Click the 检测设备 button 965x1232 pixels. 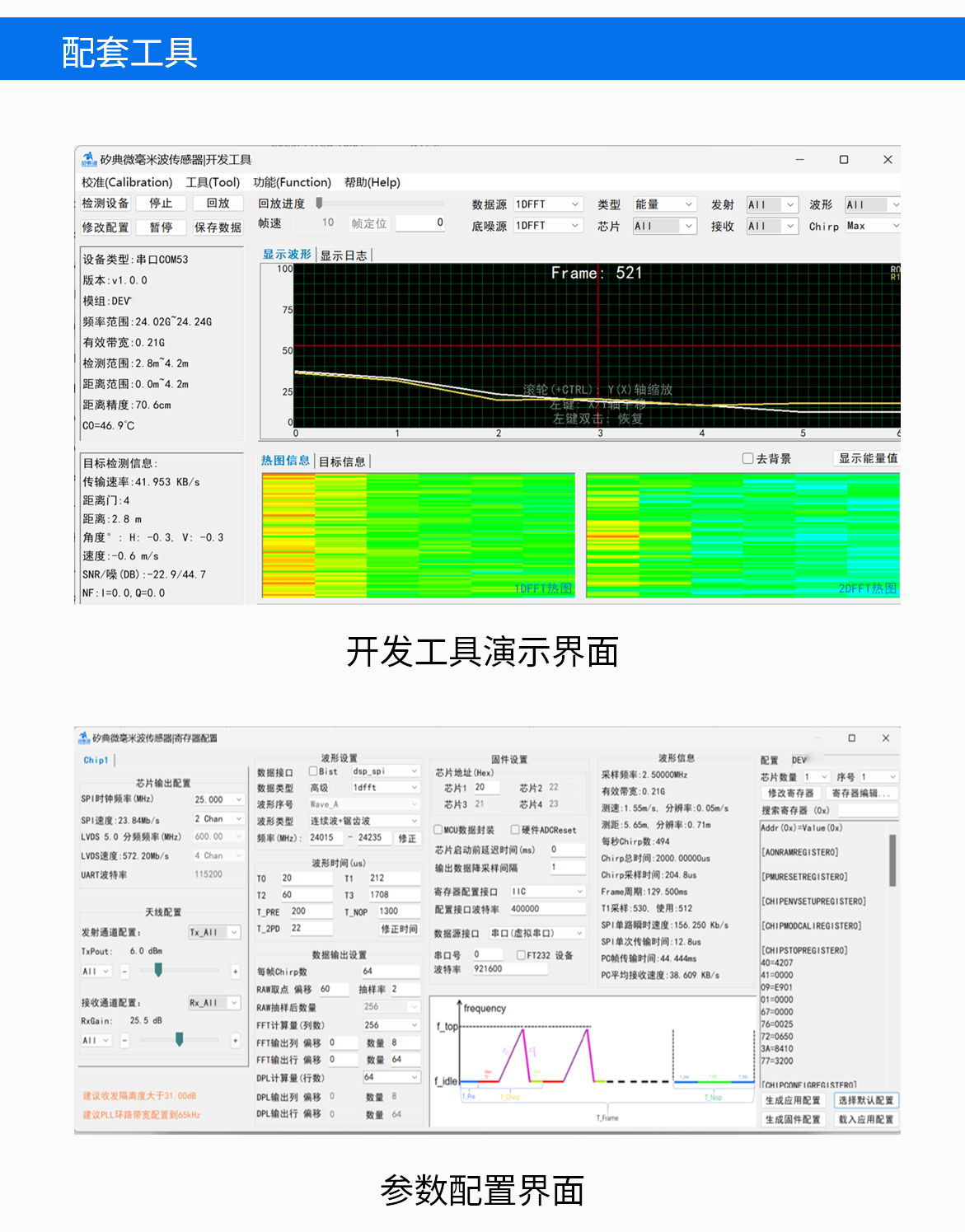pyautogui.click(x=105, y=204)
